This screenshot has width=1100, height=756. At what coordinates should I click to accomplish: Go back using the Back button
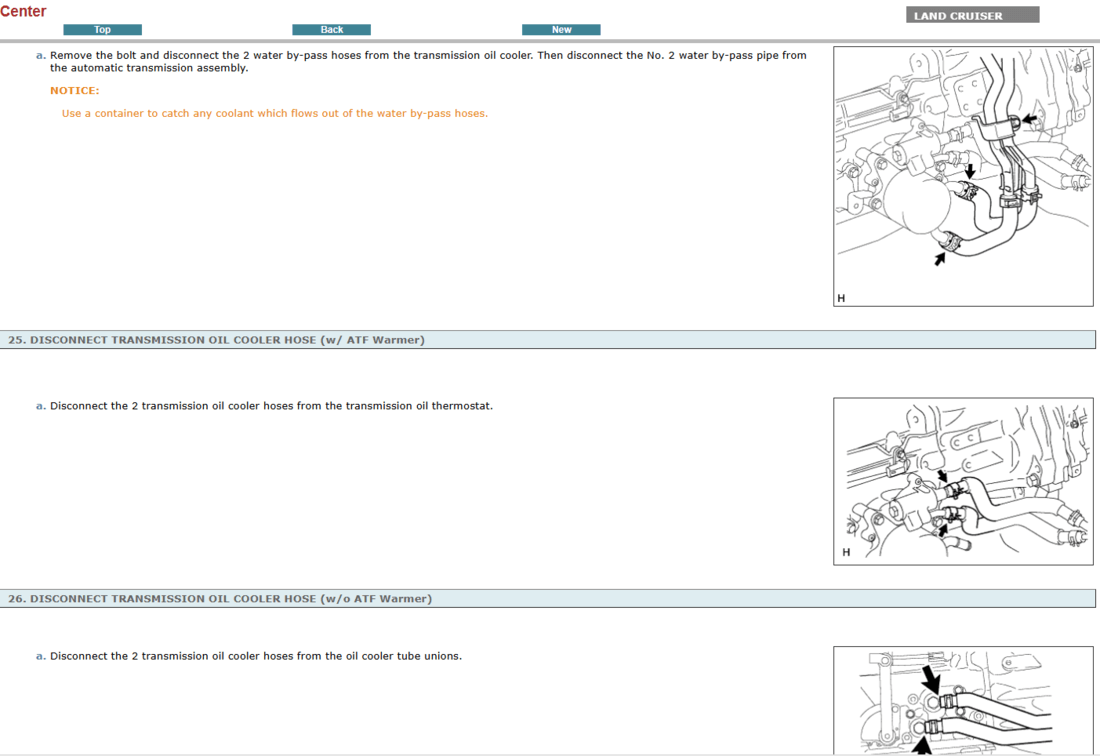pos(331,29)
